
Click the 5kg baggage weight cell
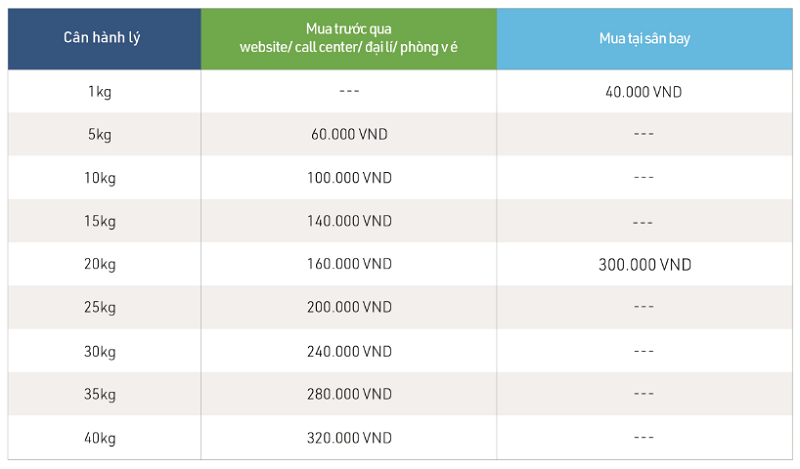pos(100,135)
